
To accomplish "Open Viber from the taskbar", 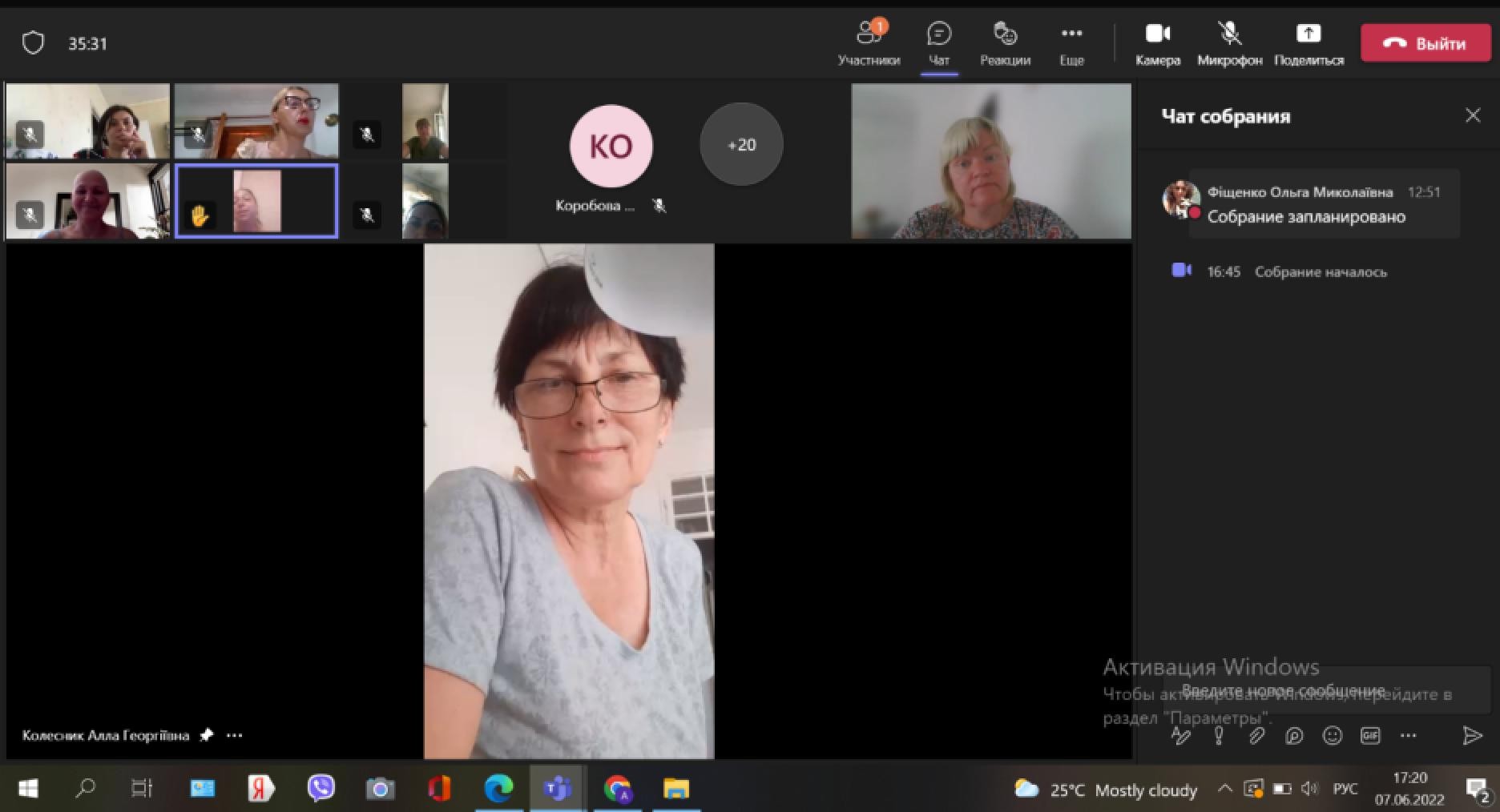I will tap(321, 789).
